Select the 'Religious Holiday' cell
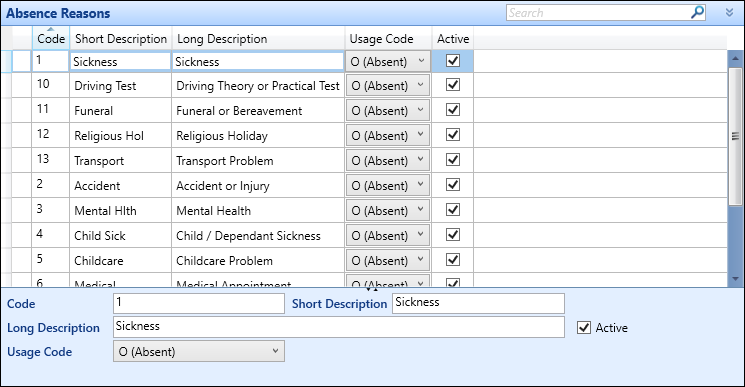The height and width of the screenshot is (387, 745). coord(258,135)
